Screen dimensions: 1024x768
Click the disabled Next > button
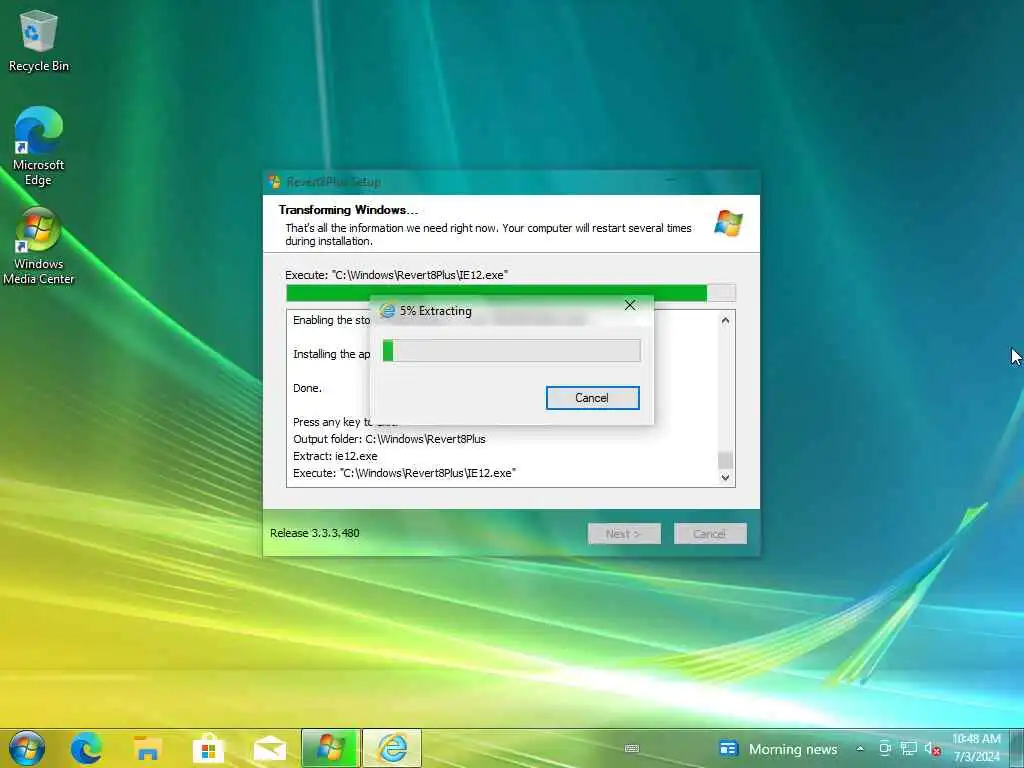[624, 534]
